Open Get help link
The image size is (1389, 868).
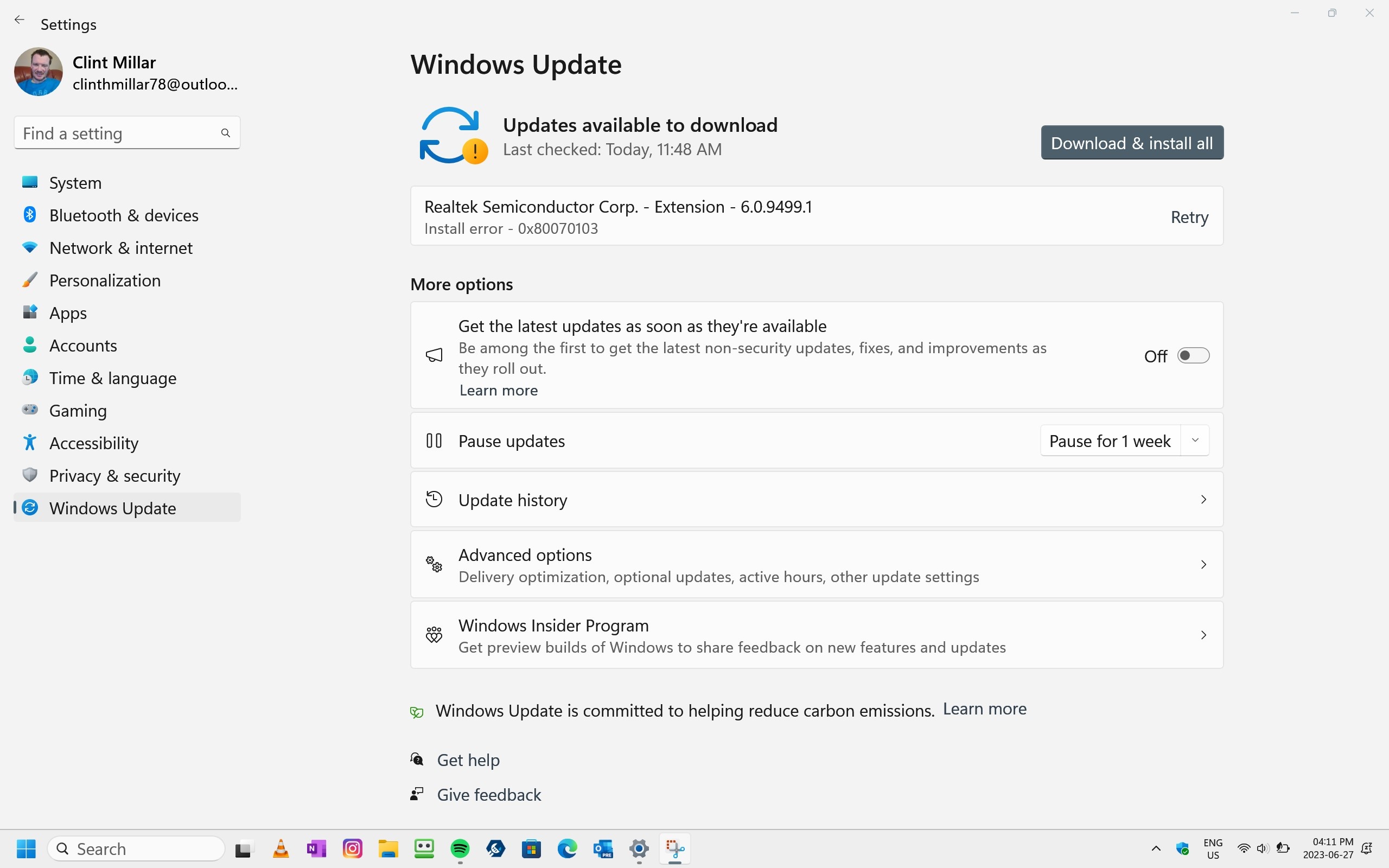[x=468, y=759]
